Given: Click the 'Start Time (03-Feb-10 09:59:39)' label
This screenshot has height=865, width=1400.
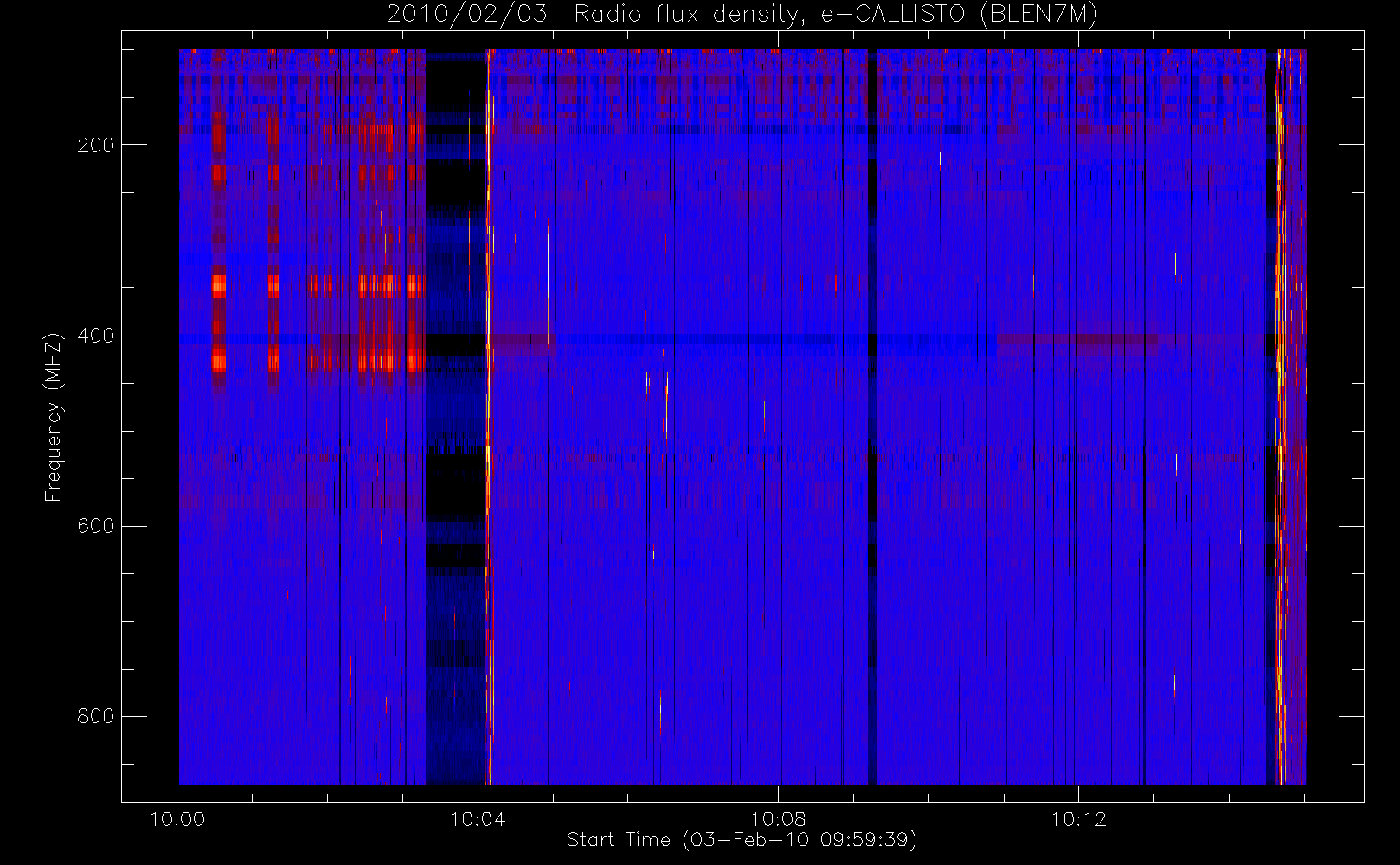Looking at the screenshot, I should (x=742, y=840).
